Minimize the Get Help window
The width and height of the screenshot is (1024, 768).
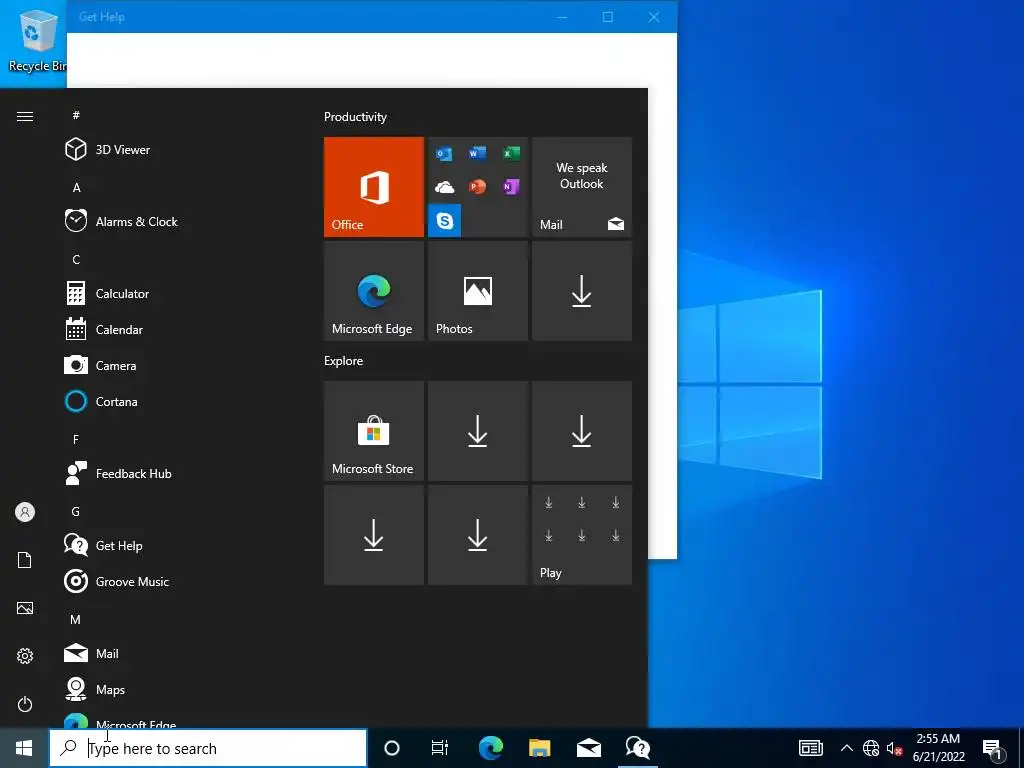click(562, 17)
